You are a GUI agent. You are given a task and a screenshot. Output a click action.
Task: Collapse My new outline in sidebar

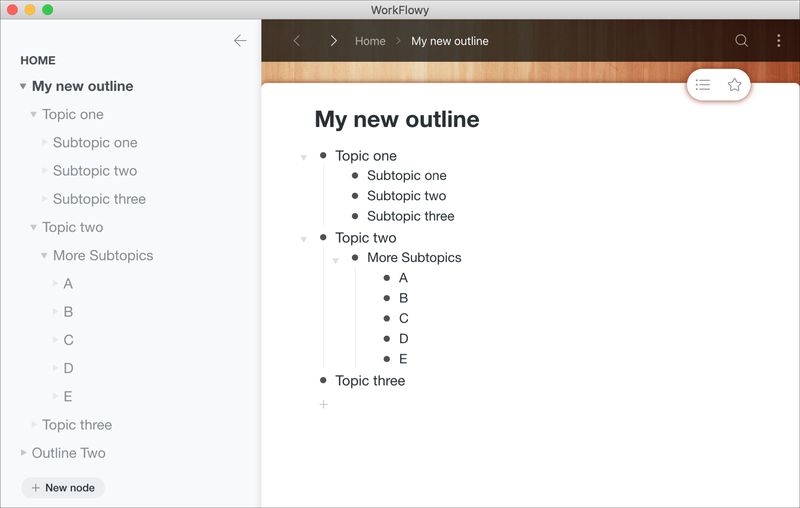coord(23,86)
